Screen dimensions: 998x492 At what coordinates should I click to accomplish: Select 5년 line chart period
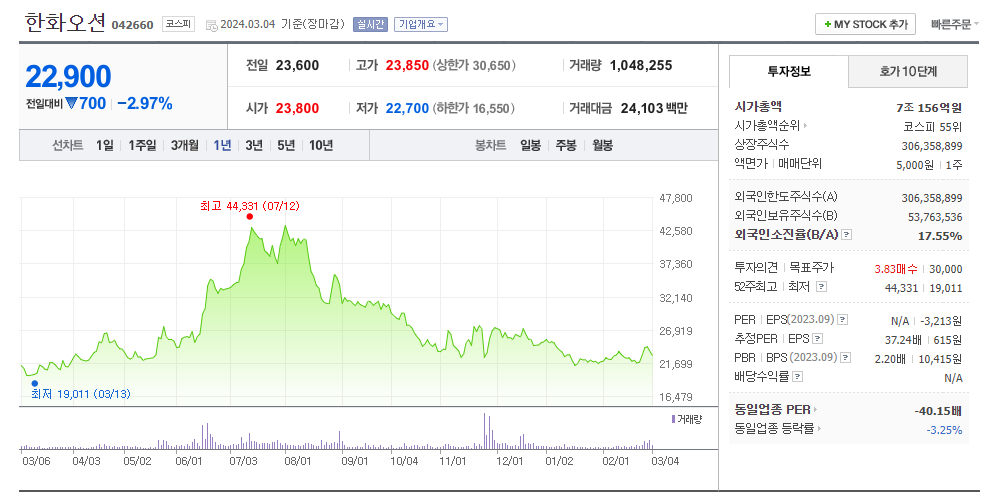(286, 146)
